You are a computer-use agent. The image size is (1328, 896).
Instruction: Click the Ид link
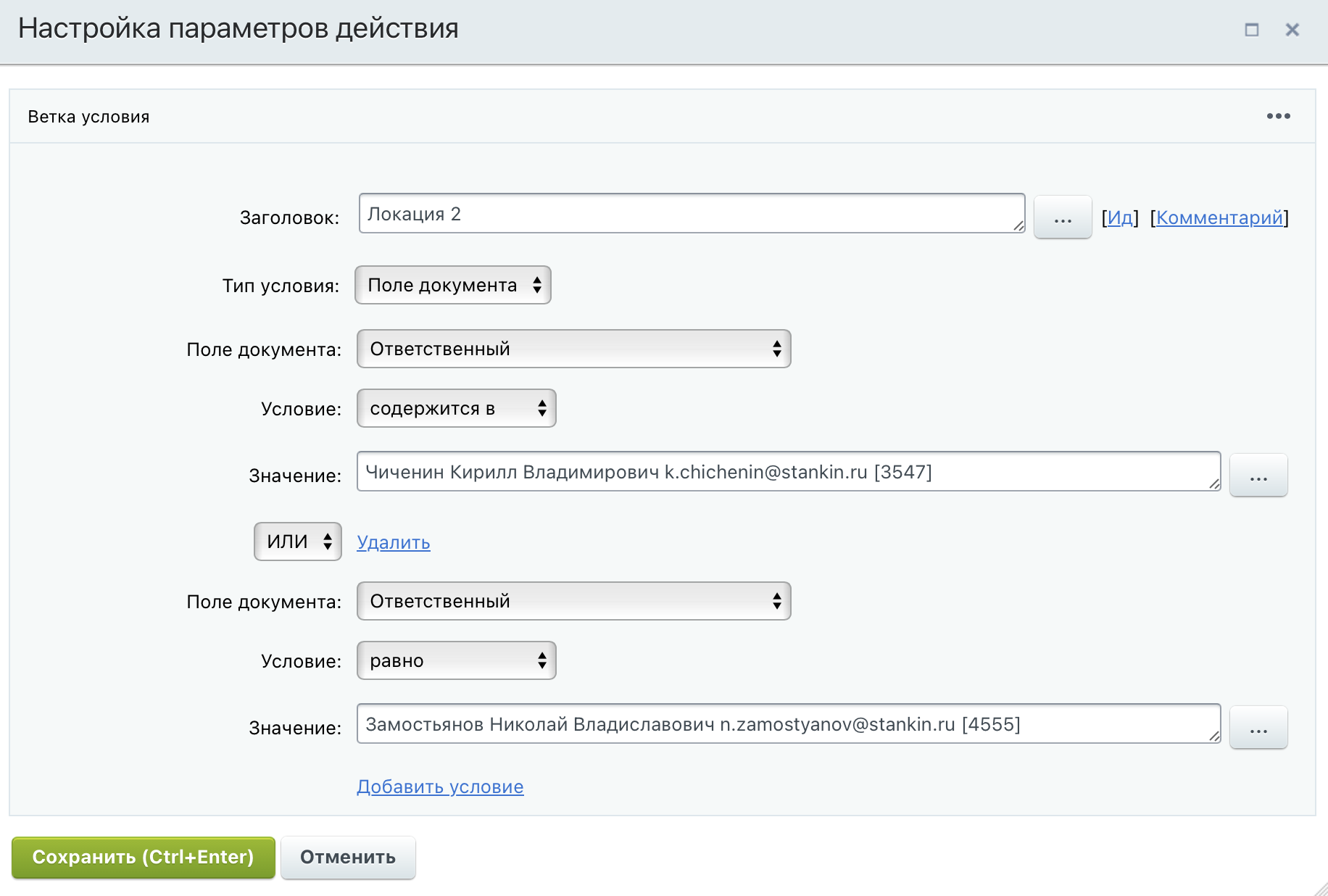click(x=1120, y=217)
